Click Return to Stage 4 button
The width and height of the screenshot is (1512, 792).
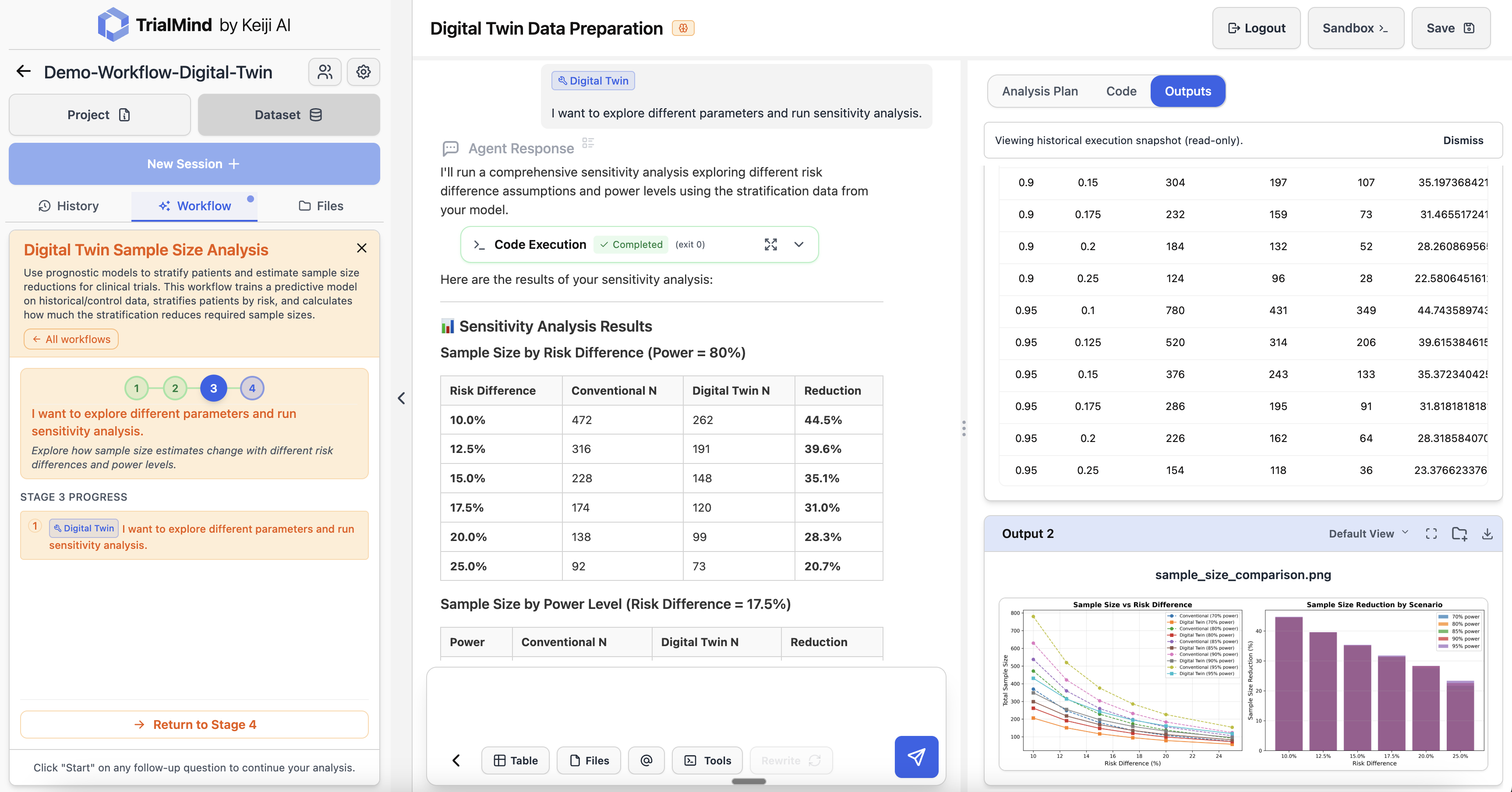point(194,725)
